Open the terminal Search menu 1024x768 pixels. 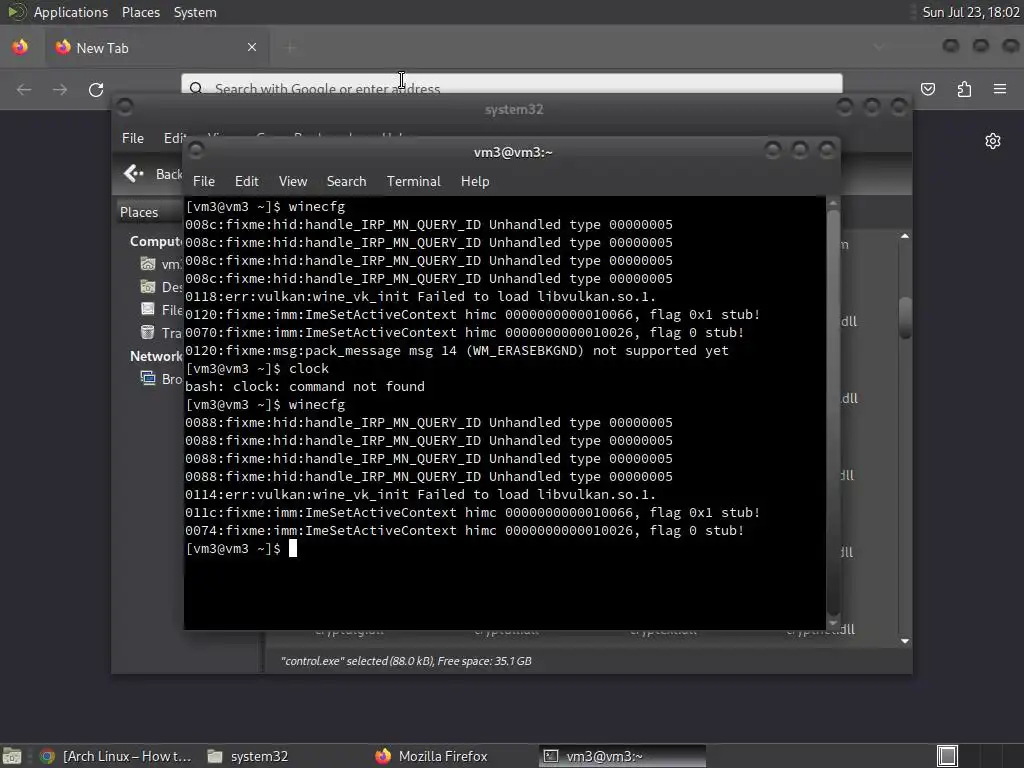click(x=346, y=182)
